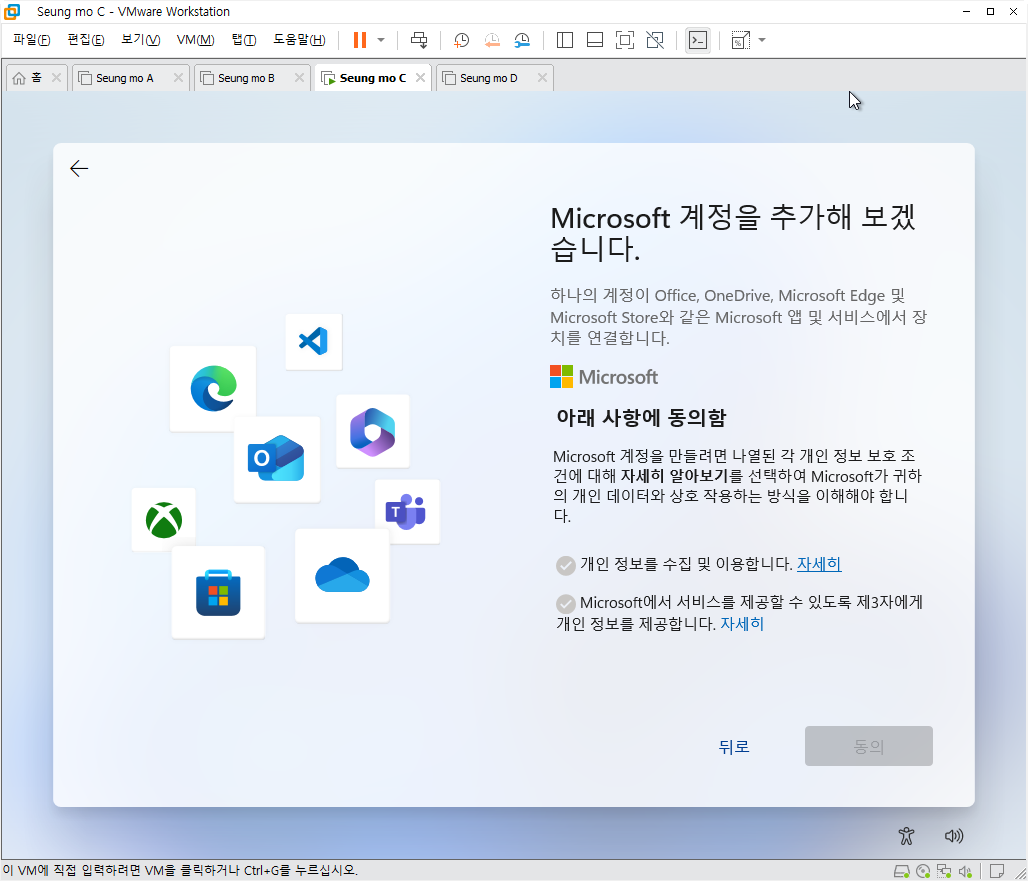
Task: Open the power options dropdown next to pause
Action: pos(381,40)
